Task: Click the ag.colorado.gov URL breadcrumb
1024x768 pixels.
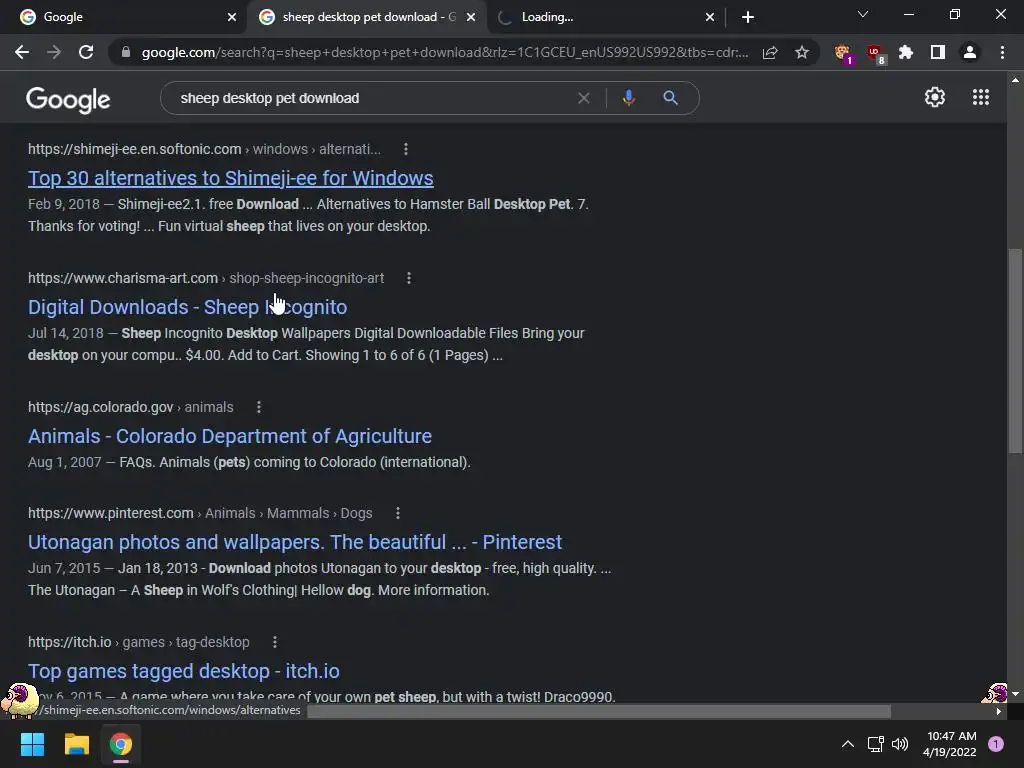Action: (131, 407)
